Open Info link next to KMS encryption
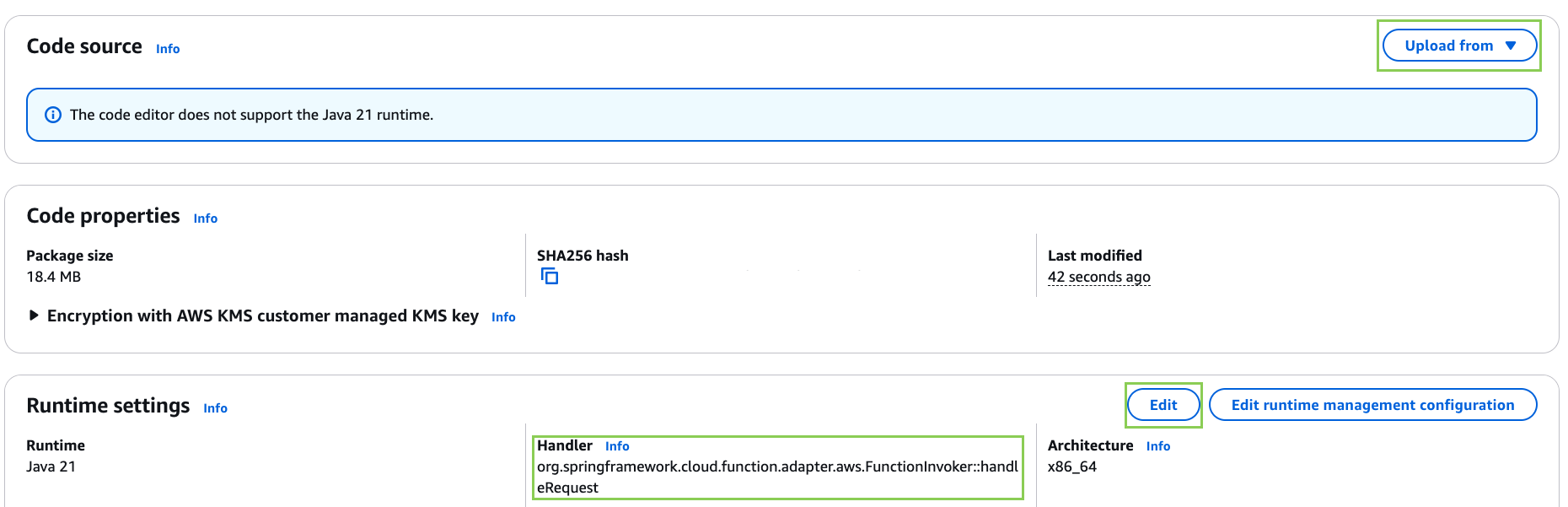 coord(503,317)
